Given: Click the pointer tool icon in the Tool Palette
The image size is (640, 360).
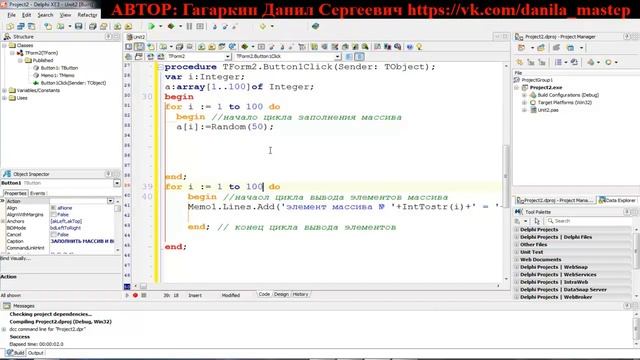Looking at the screenshot, I should point(537,221).
